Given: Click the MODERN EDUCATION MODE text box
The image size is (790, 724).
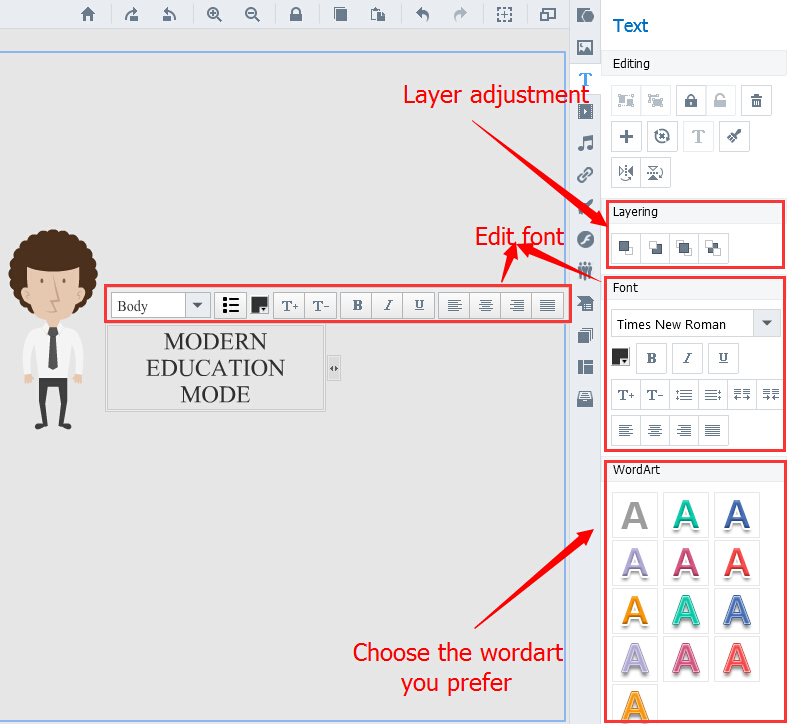Looking at the screenshot, I should [x=215, y=368].
